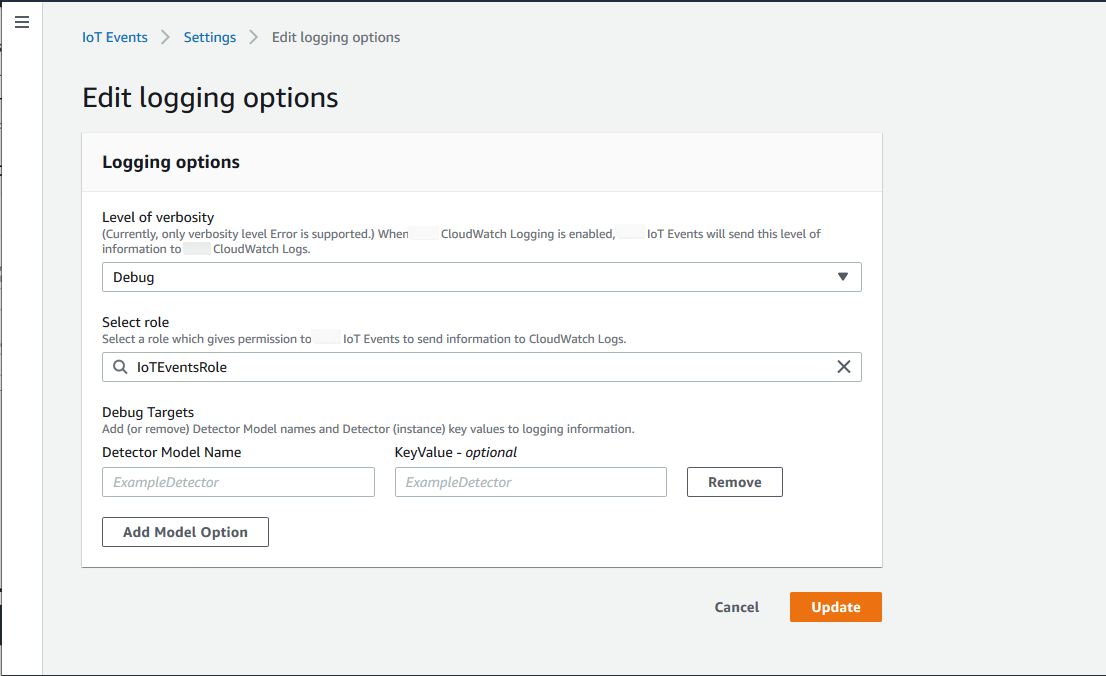
Task: Focus the Detector Model Name field
Action: click(x=238, y=482)
